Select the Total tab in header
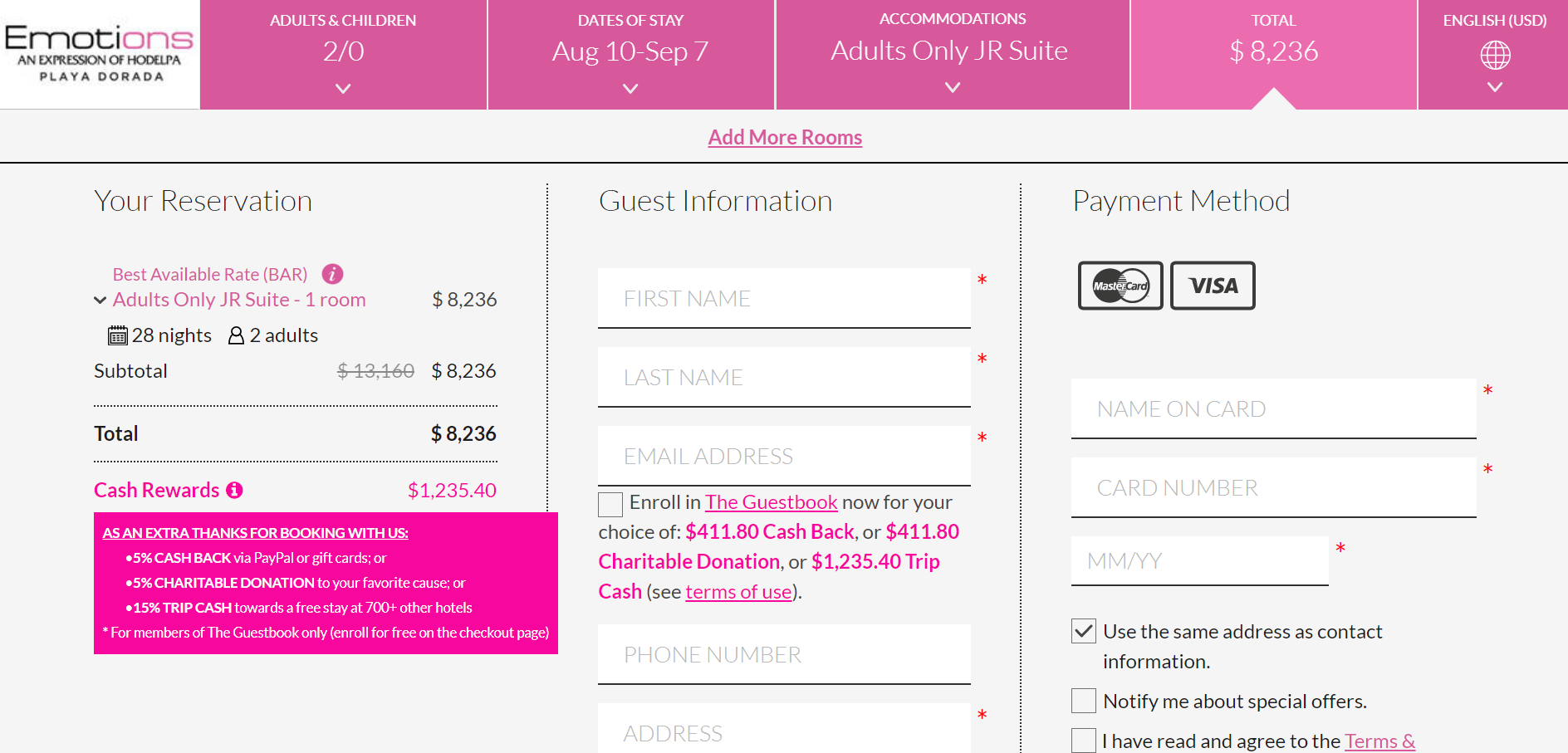 click(1273, 50)
